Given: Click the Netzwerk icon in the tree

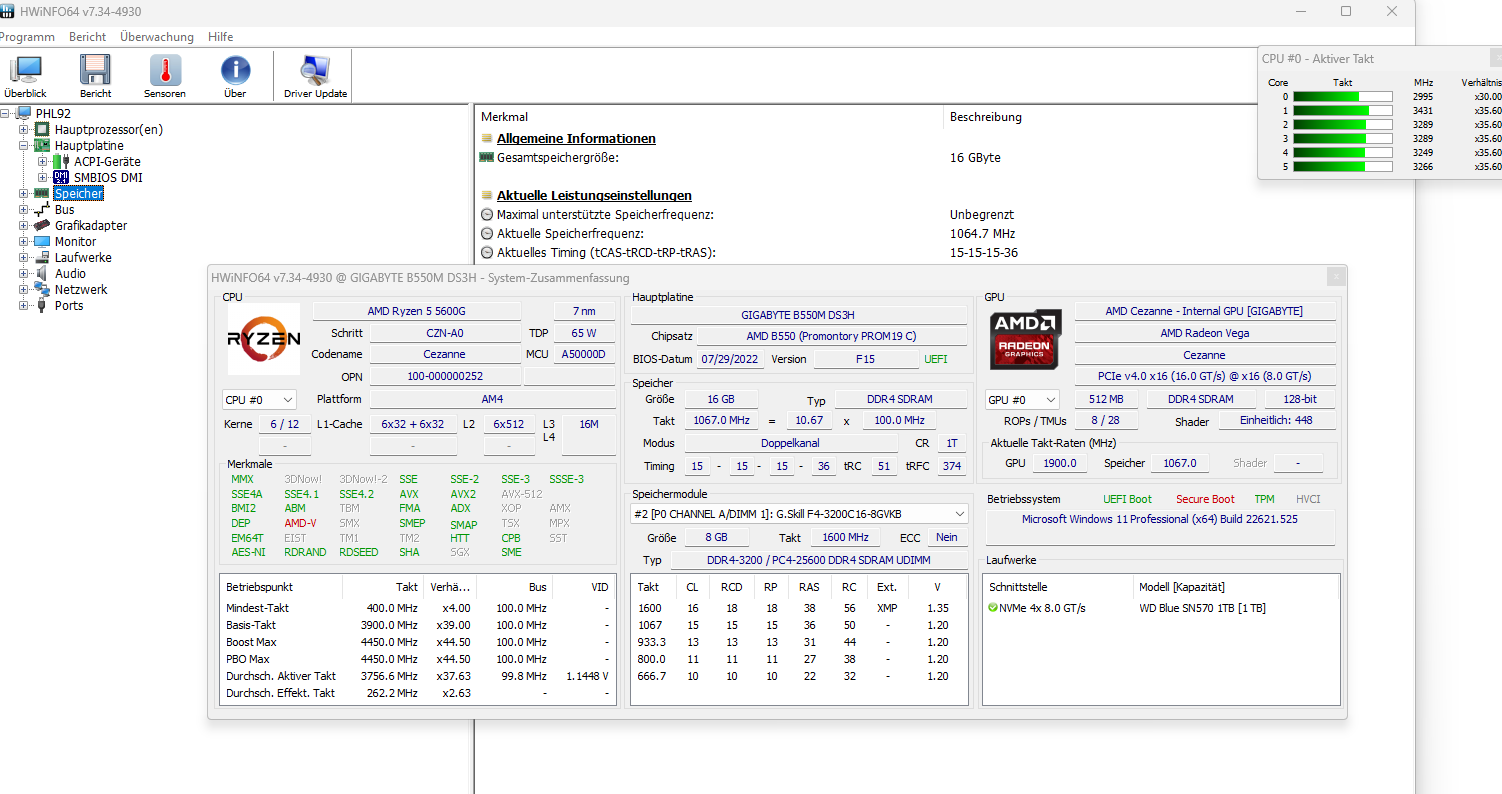Looking at the screenshot, I should point(43,289).
